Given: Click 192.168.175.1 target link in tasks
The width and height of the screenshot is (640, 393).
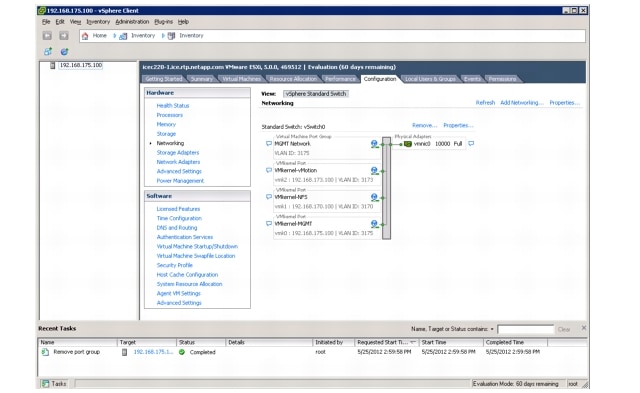Looking at the screenshot, I should coord(153,352).
